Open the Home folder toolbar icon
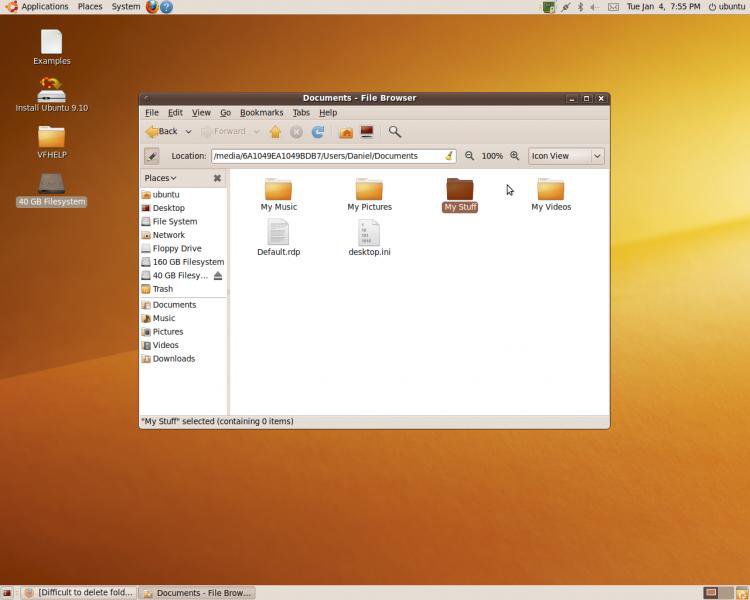The image size is (750, 600). click(x=346, y=132)
